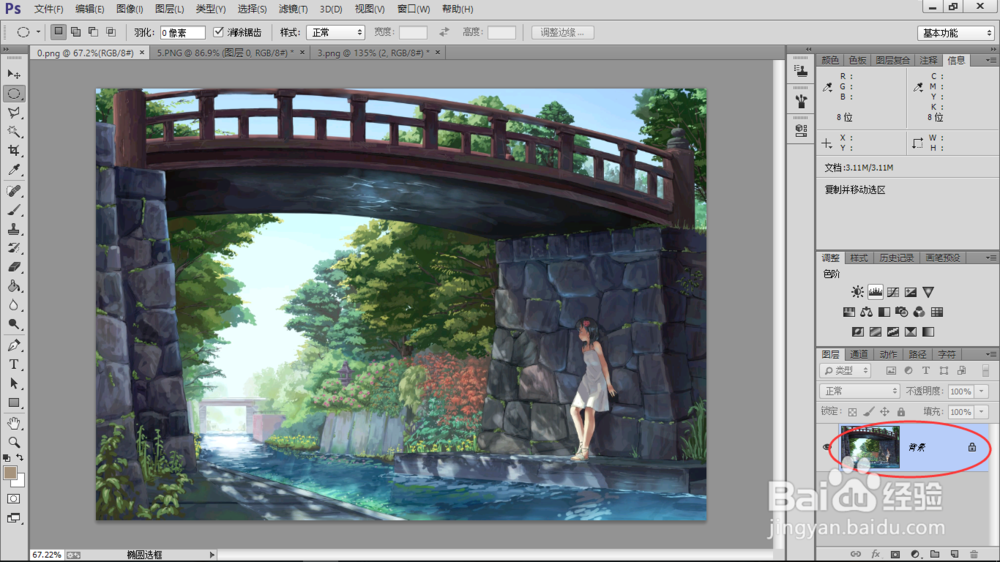Viewport: 1000px width, 562px height.
Task: Open the Style dropdown in options bar
Action: tap(335, 32)
